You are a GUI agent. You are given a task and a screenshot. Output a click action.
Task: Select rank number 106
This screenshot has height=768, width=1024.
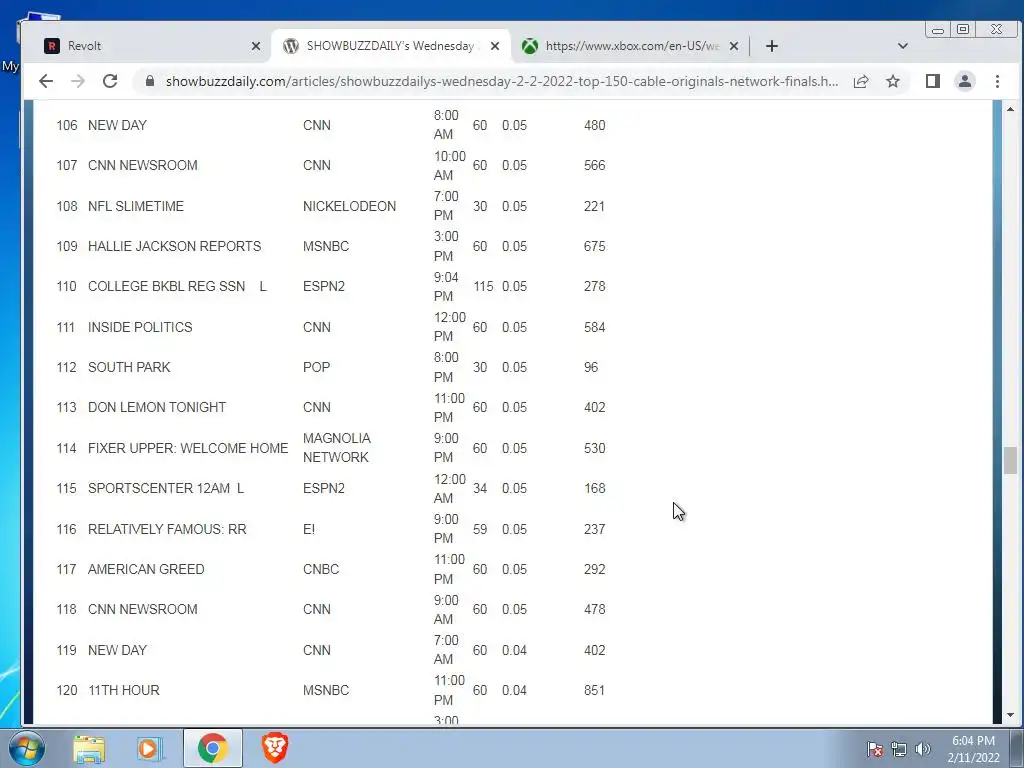(67, 125)
